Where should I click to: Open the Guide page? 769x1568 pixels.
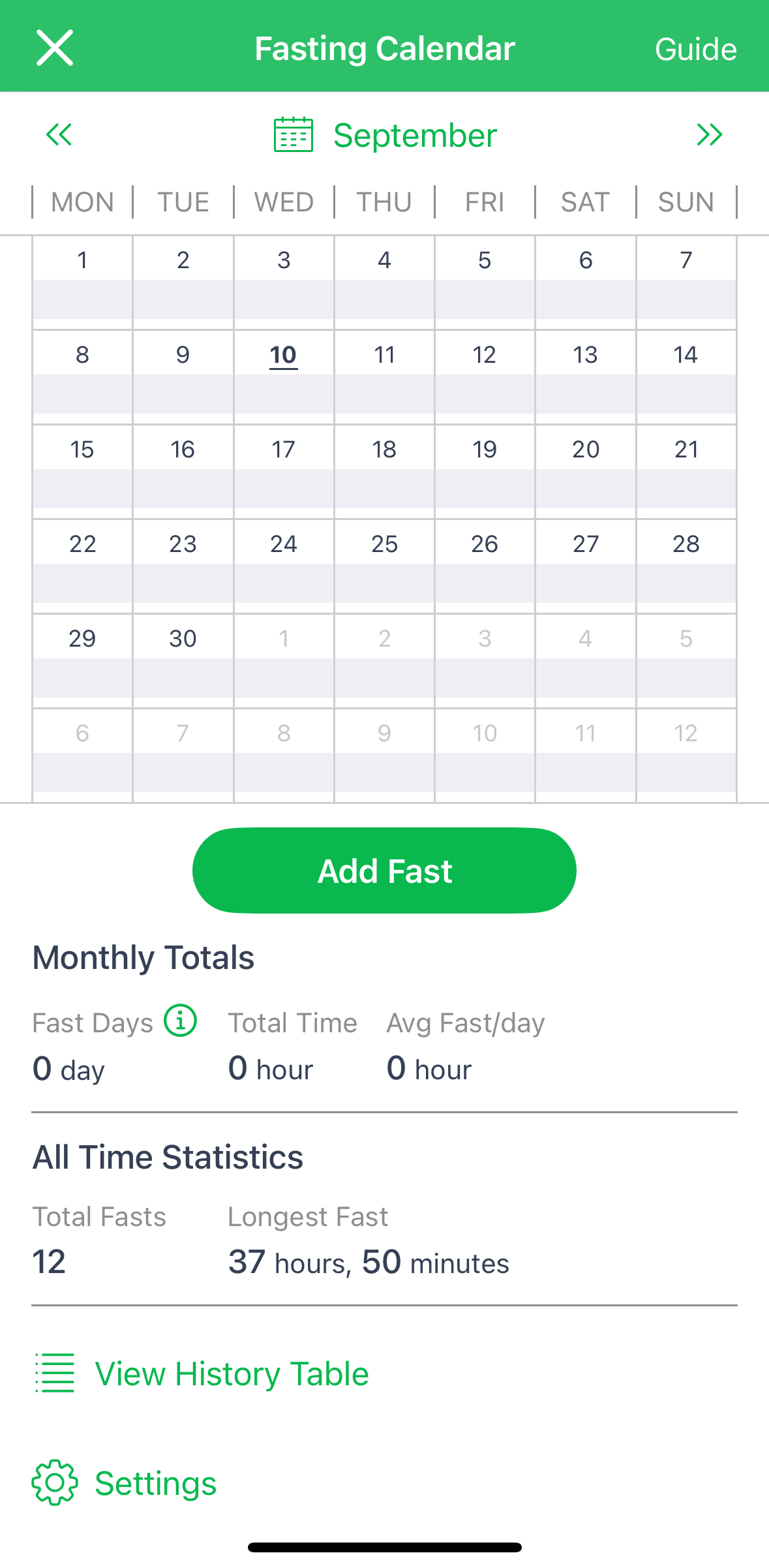[x=695, y=50]
